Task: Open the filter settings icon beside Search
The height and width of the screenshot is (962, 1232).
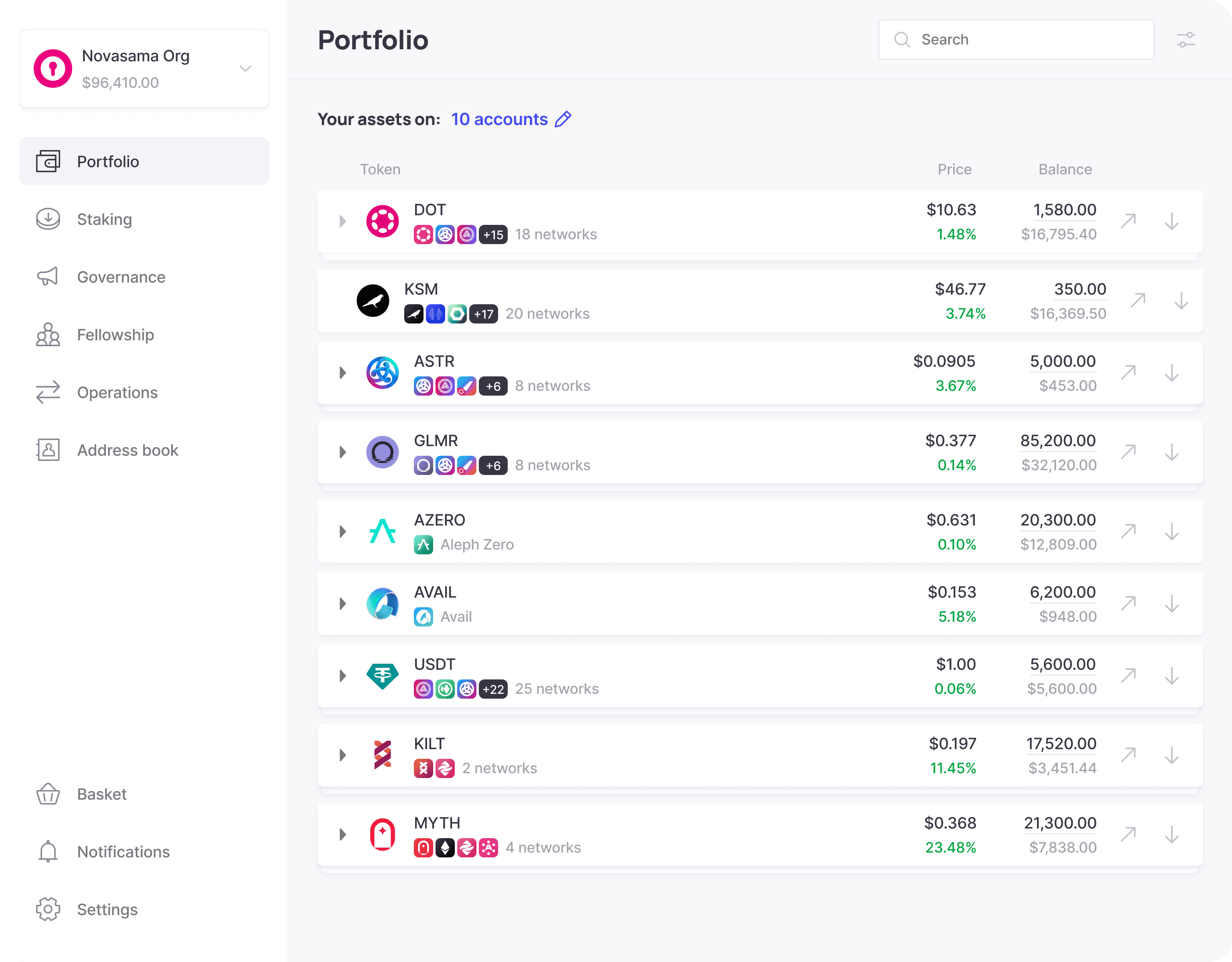Action: [x=1186, y=40]
